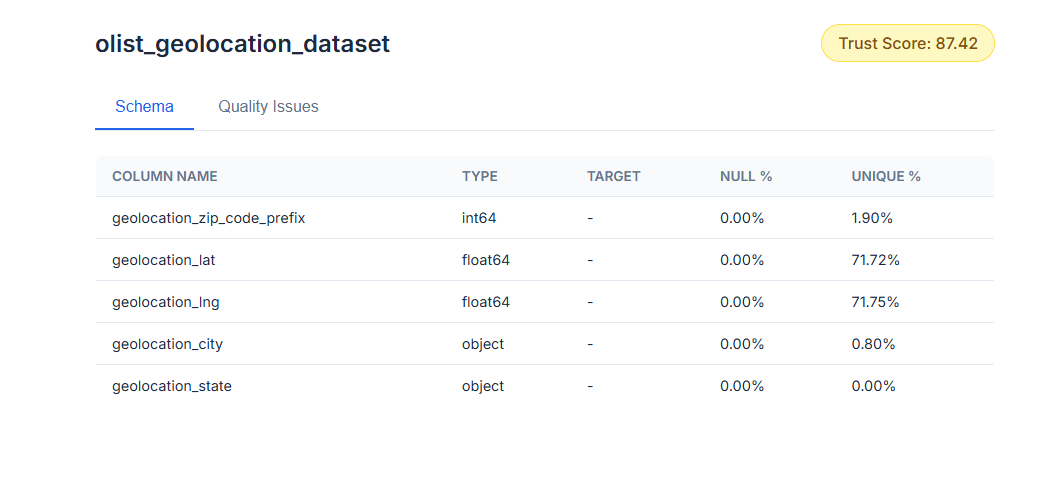Switch to the Quality Issues tab
Image resolution: width=1042 pixels, height=477 pixels.
point(268,107)
